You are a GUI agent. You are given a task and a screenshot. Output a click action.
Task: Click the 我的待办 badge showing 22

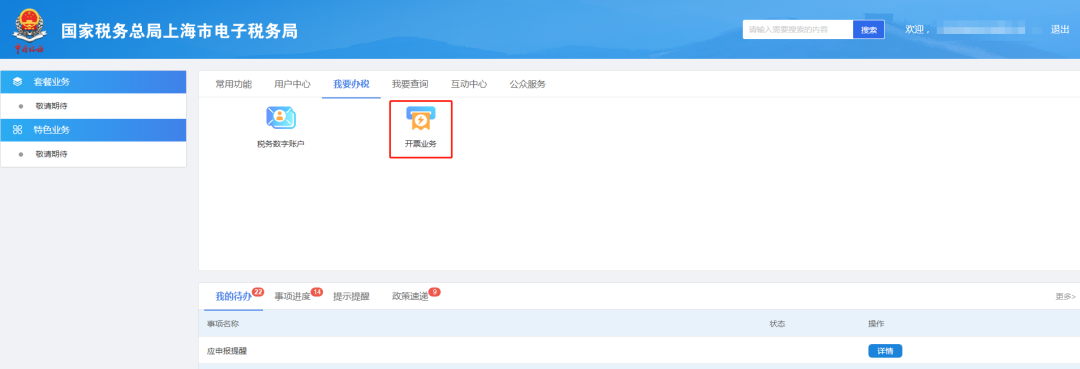[x=258, y=292]
